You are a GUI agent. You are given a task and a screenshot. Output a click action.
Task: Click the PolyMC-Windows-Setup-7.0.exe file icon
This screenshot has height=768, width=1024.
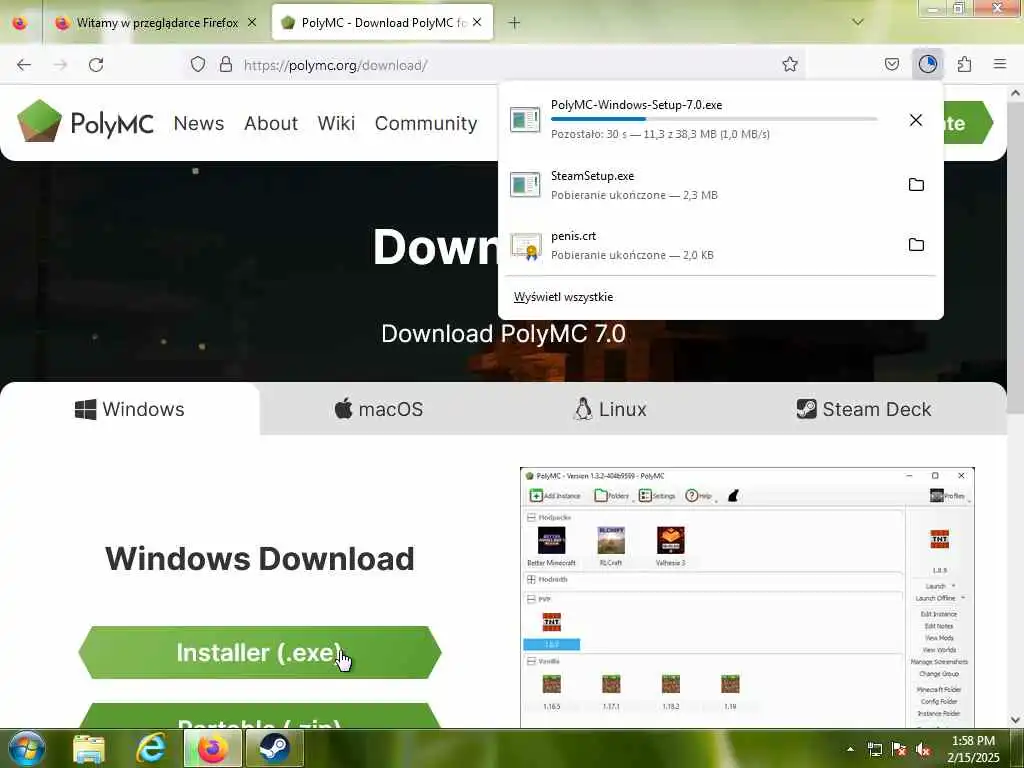(x=525, y=120)
